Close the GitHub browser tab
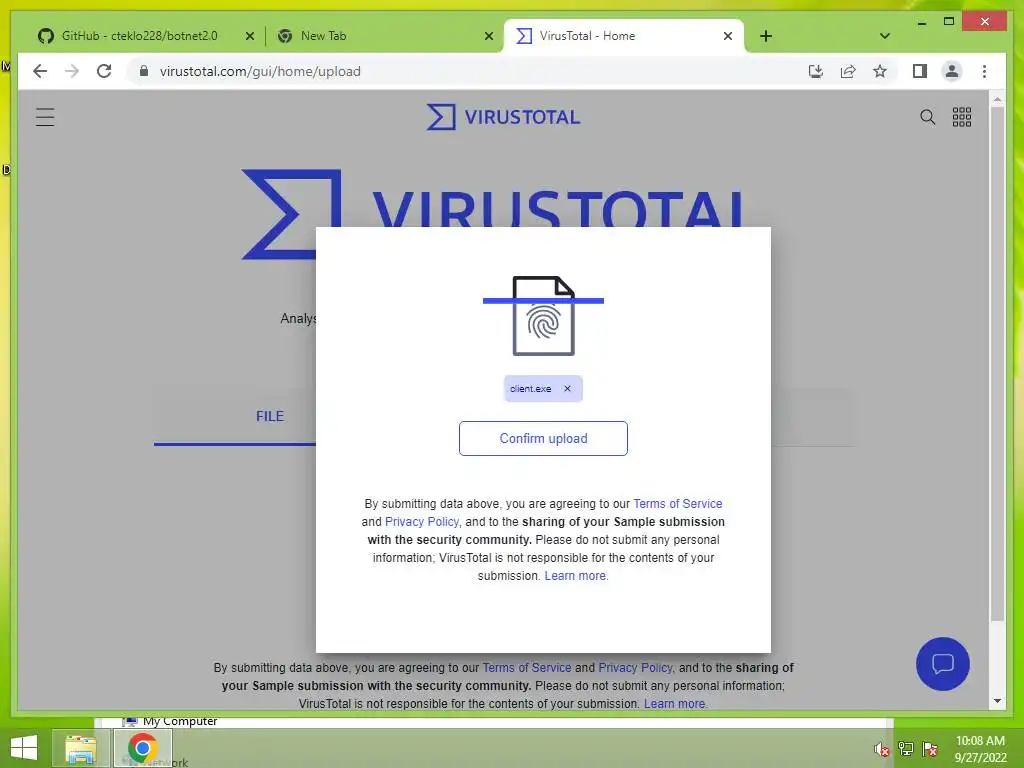Viewport: 1024px width, 768px height. pos(249,37)
